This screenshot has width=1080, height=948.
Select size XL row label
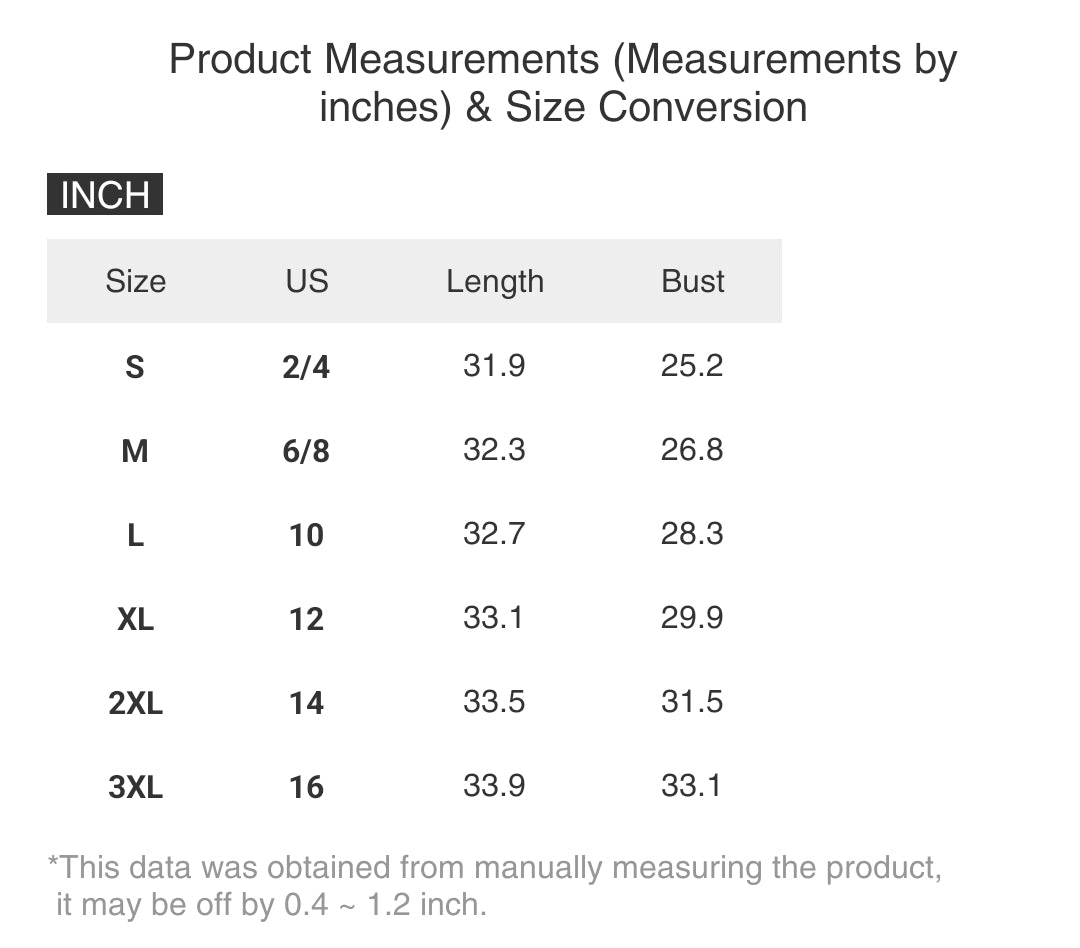135,619
